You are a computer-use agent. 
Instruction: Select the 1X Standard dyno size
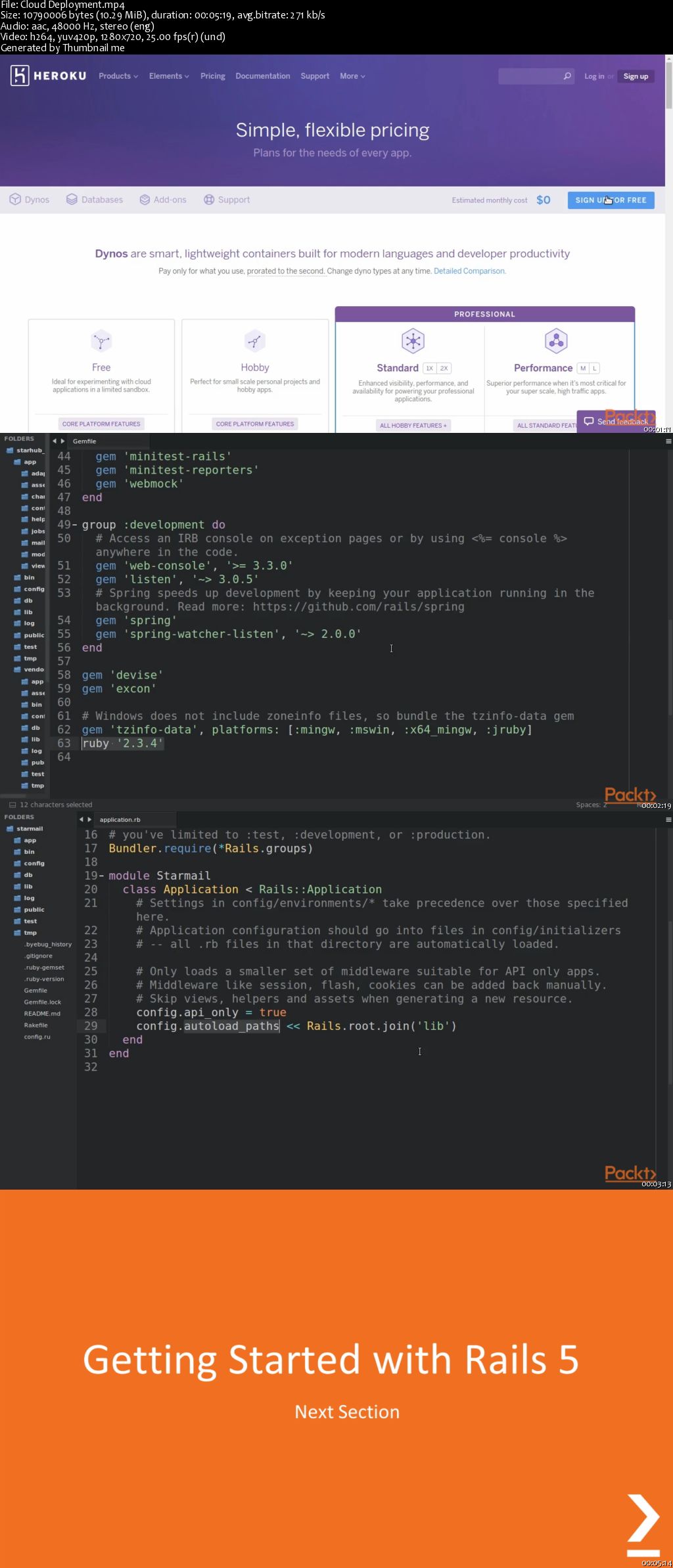pyautogui.click(x=430, y=369)
